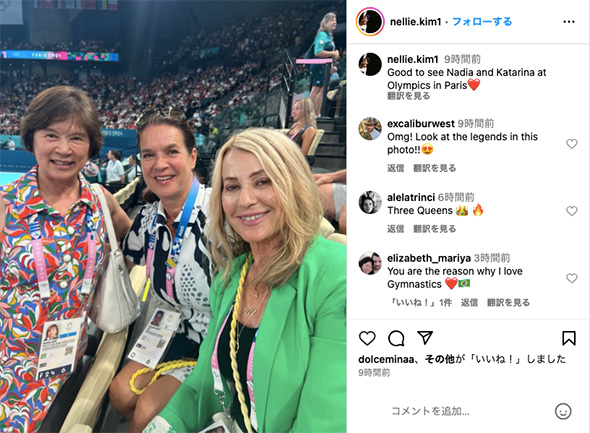Like elizabeth_mariya's comment

coord(572,278)
